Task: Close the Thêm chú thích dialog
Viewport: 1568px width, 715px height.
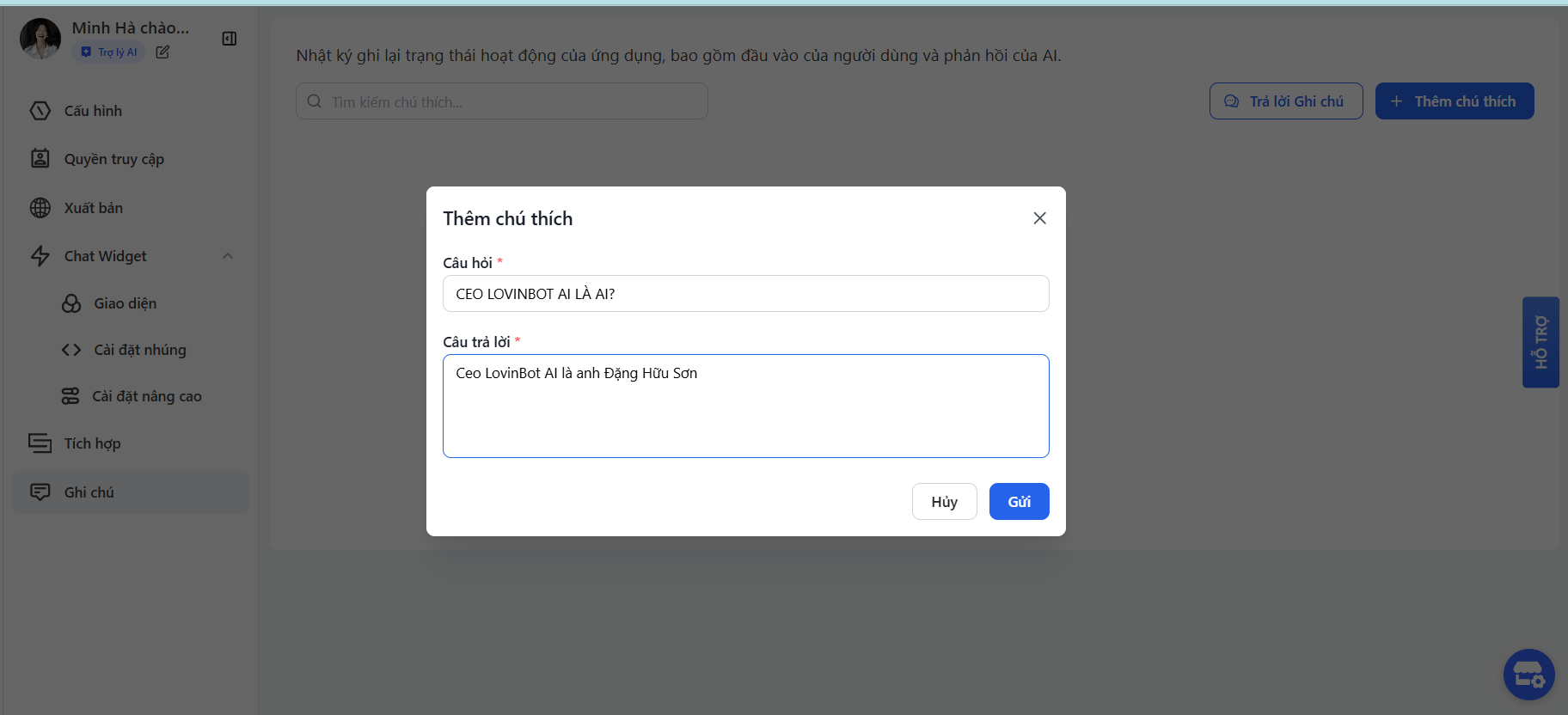Action: coord(1039,218)
